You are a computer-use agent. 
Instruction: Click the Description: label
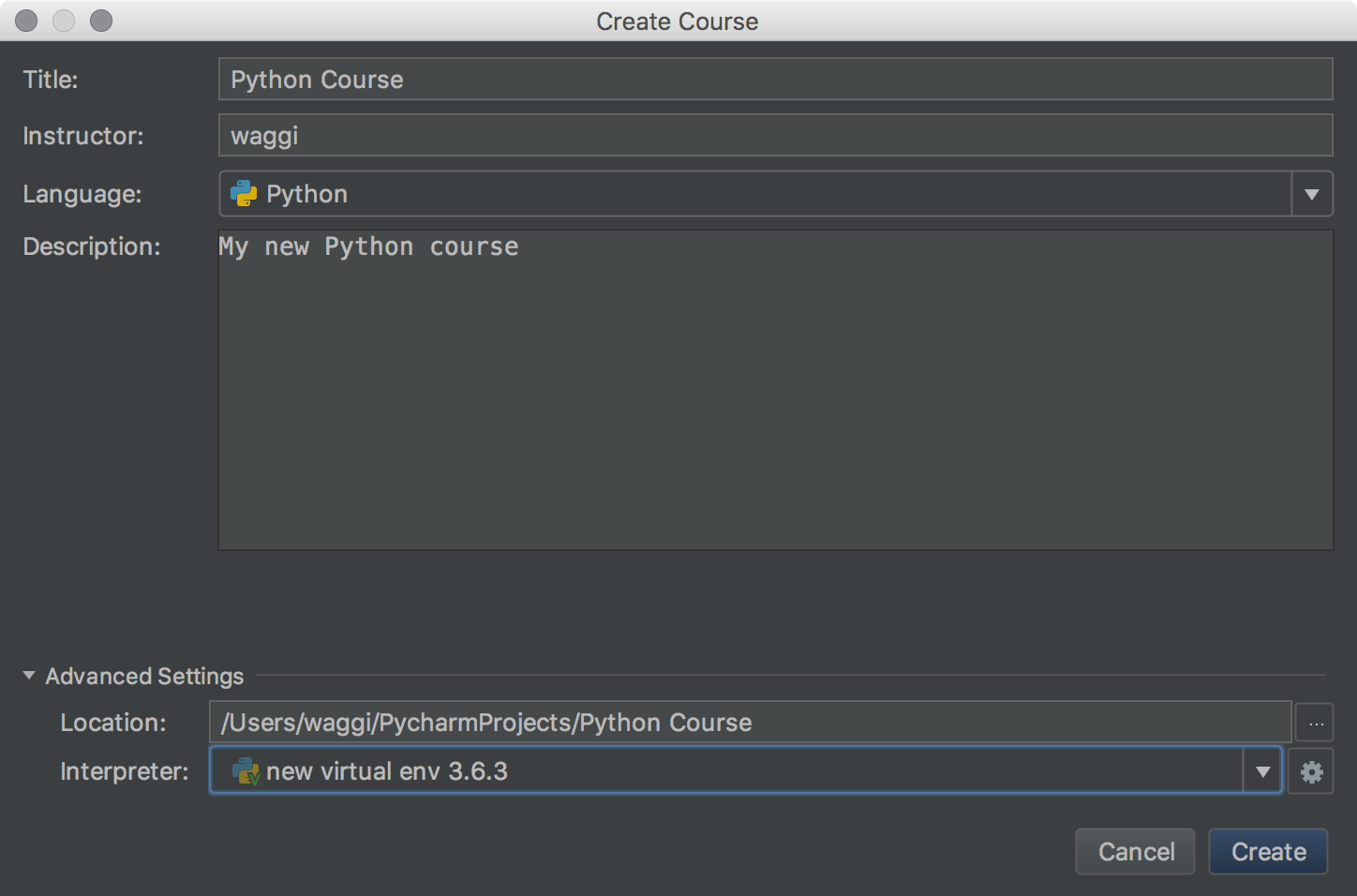(92, 246)
